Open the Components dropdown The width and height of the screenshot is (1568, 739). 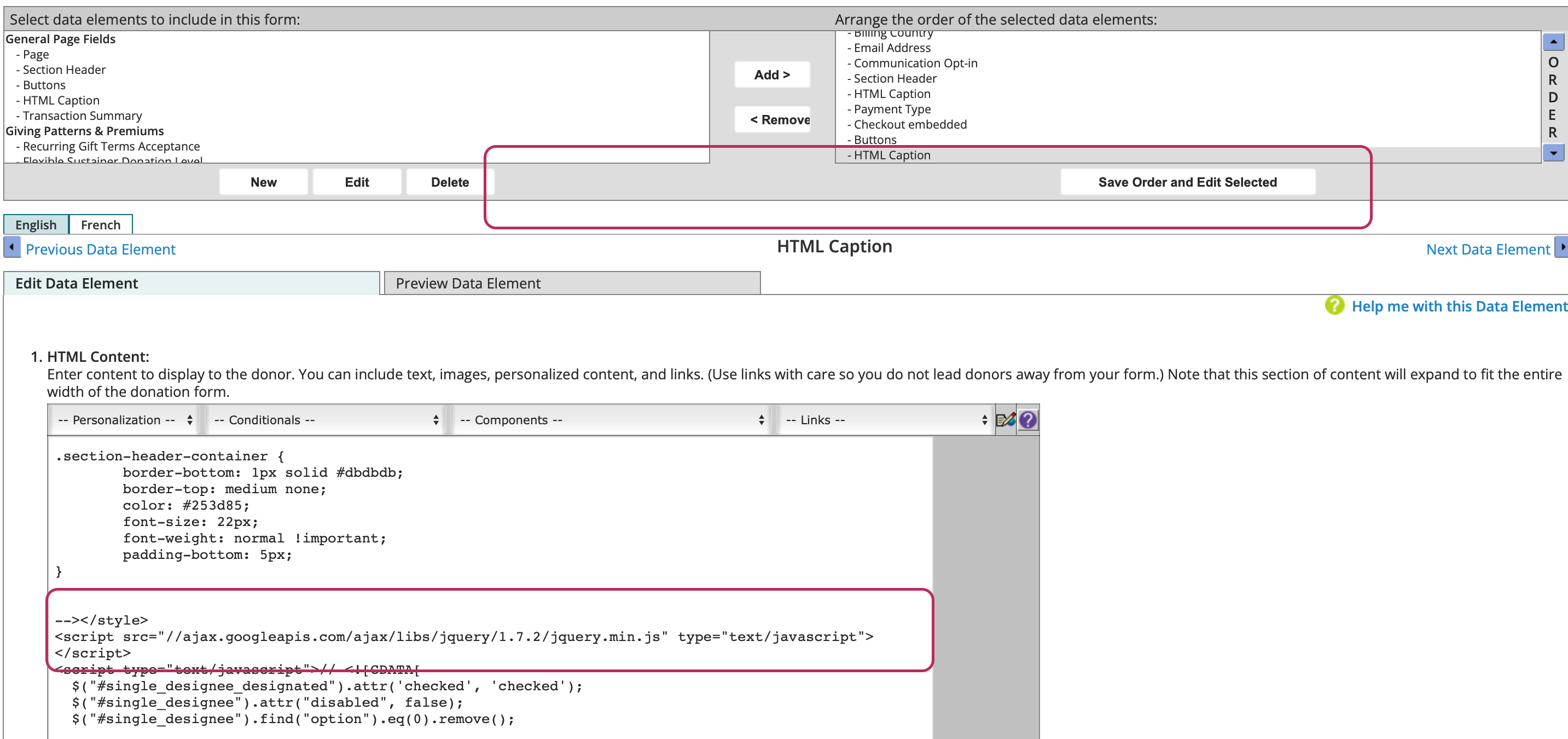[612, 420]
